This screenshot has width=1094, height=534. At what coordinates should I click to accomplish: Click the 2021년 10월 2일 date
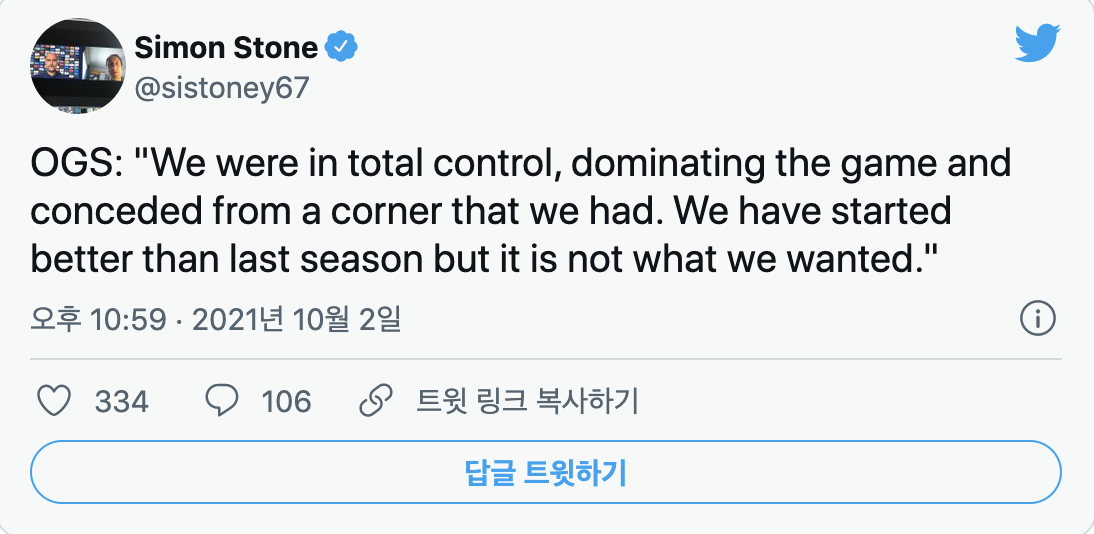(296, 320)
